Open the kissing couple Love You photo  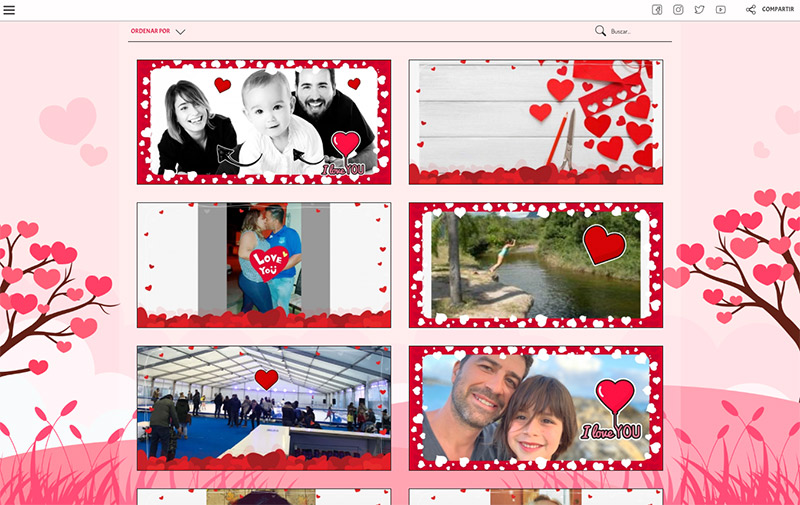[x=264, y=265]
